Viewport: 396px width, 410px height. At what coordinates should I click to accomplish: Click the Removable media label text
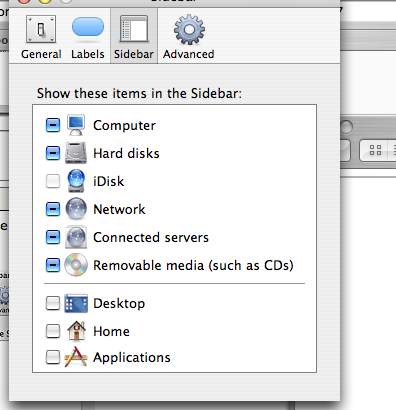pyautogui.click(x=193, y=266)
